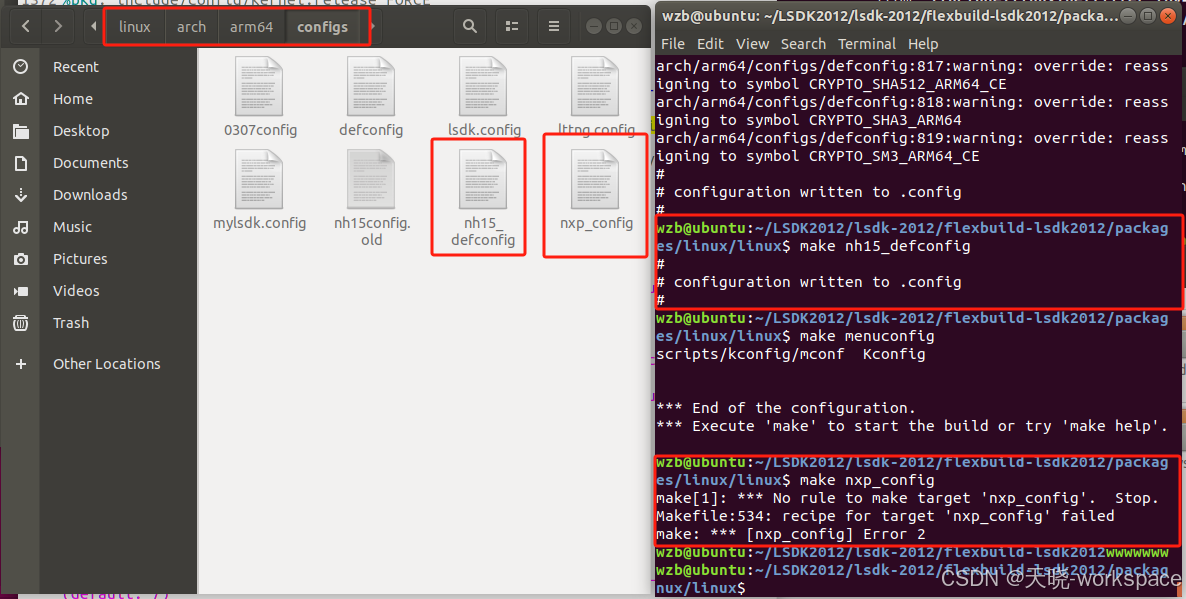Open Other Locations in the sidebar
Image resolution: width=1186 pixels, height=599 pixels.
point(106,363)
